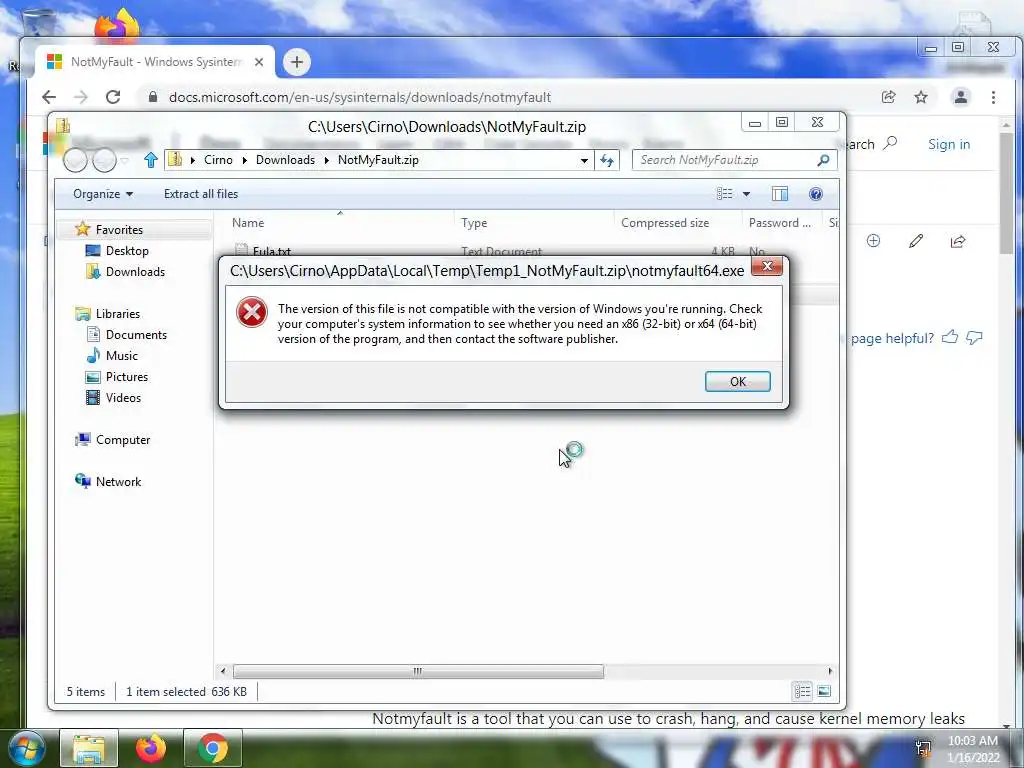
Task: Click the Chrome back arrow
Action: [x=49, y=97]
